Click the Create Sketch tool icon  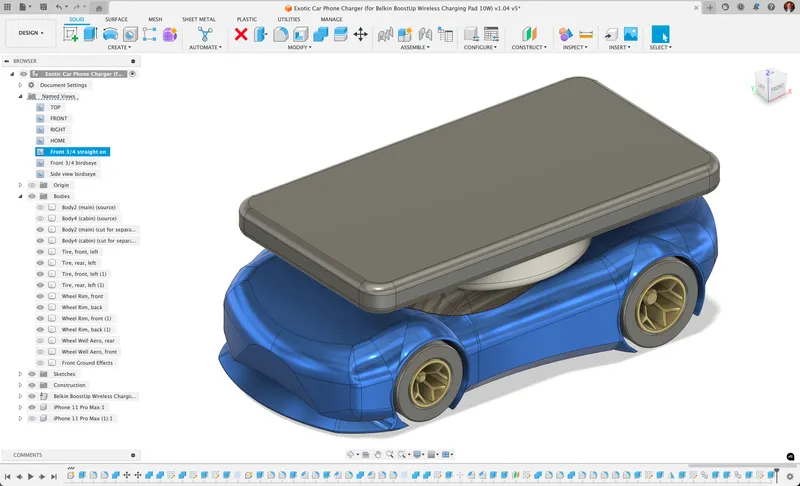71,34
